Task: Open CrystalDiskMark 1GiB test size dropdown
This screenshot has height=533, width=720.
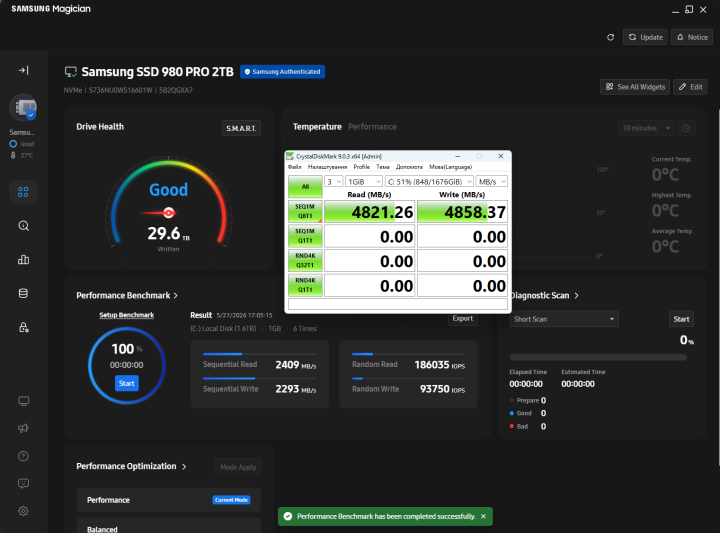Action: click(x=364, y=182)
